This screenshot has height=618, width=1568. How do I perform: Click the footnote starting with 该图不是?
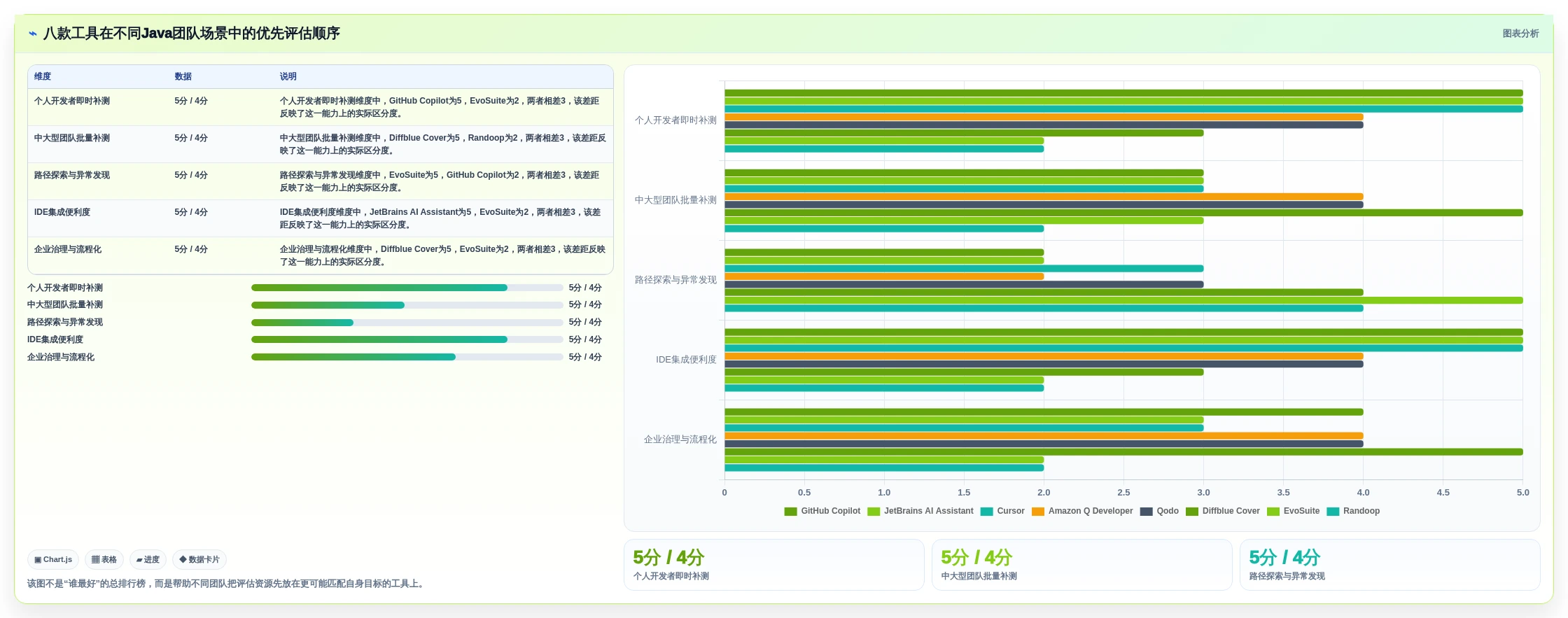(227, 584)
